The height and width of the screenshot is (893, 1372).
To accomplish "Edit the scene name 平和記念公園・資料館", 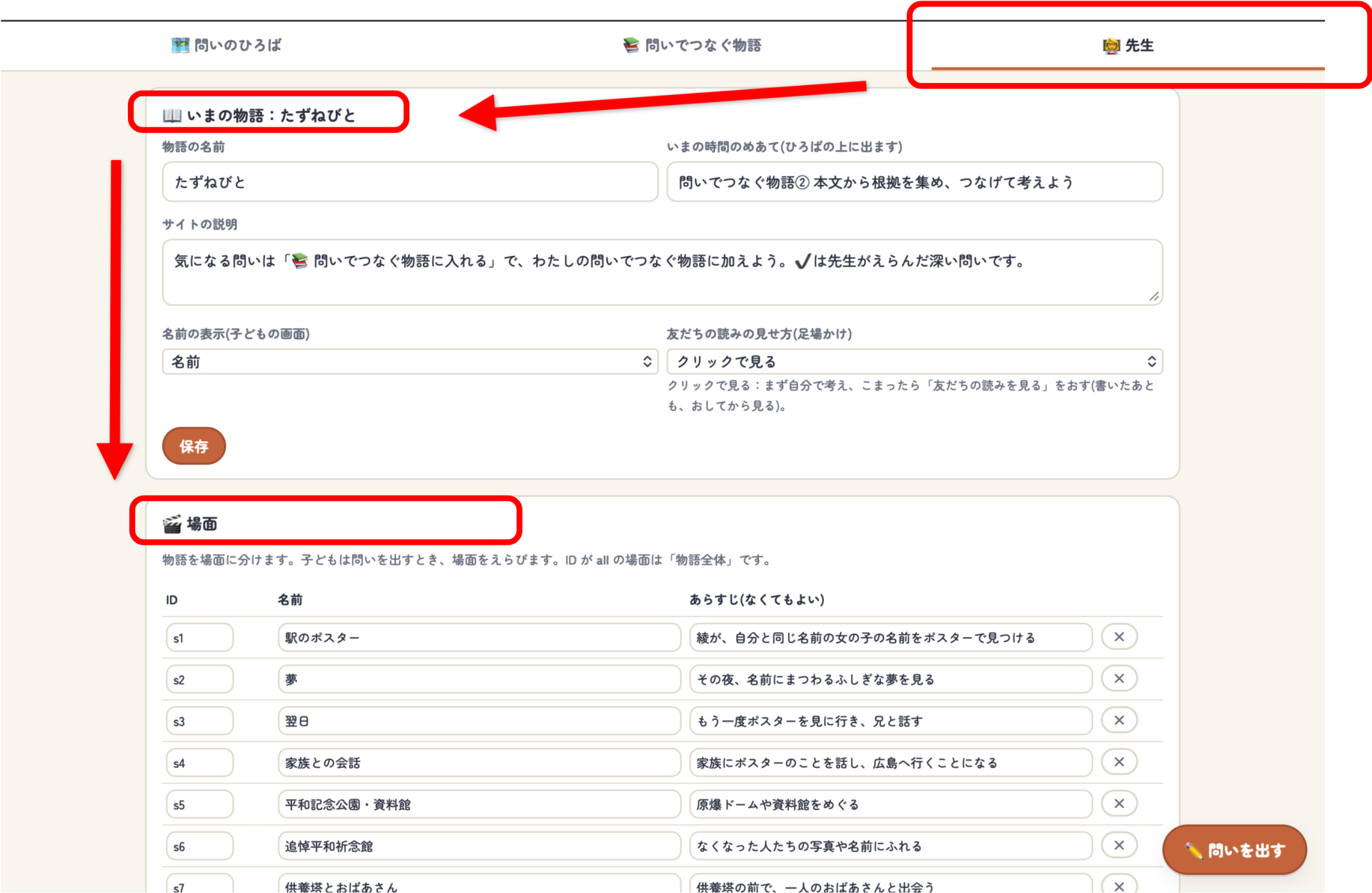I will pyautogui.click(x=479, y=804).
